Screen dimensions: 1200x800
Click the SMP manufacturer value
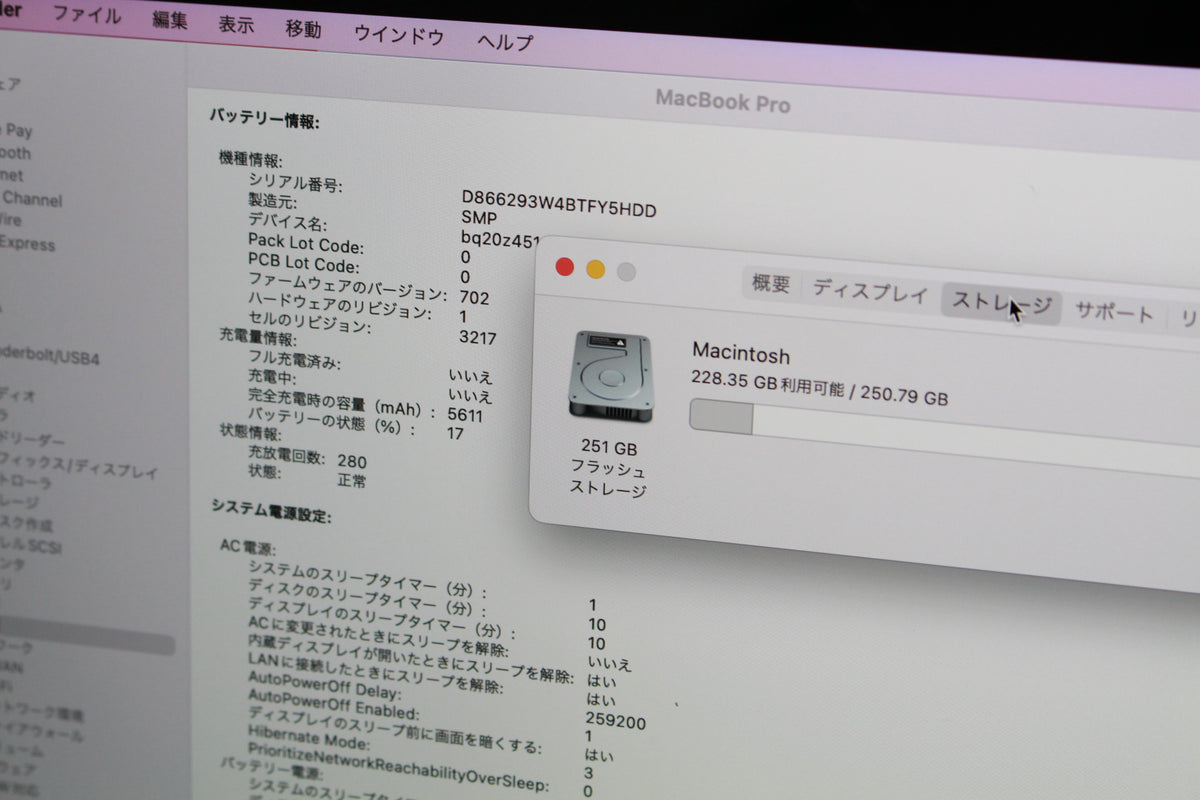click(x=478, y=218)
